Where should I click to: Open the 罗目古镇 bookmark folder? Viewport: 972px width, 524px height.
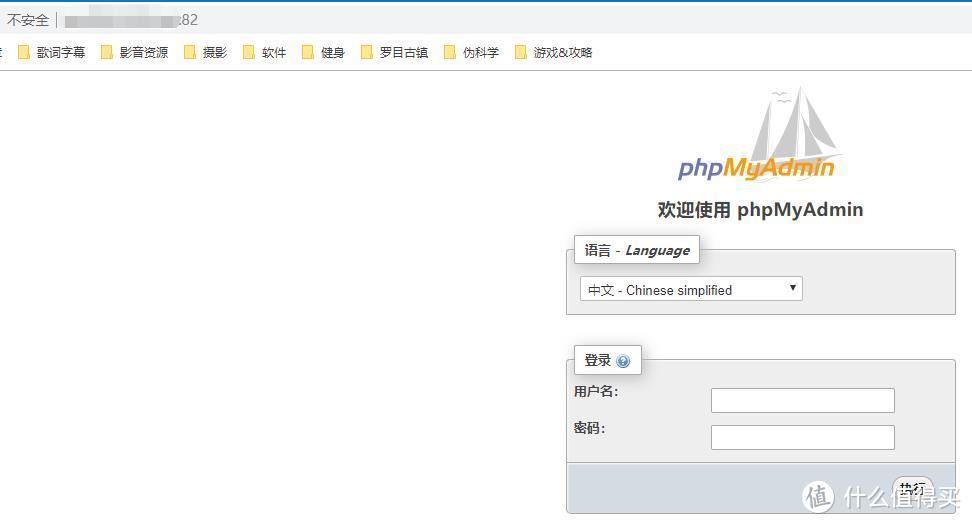pos(395,53)
